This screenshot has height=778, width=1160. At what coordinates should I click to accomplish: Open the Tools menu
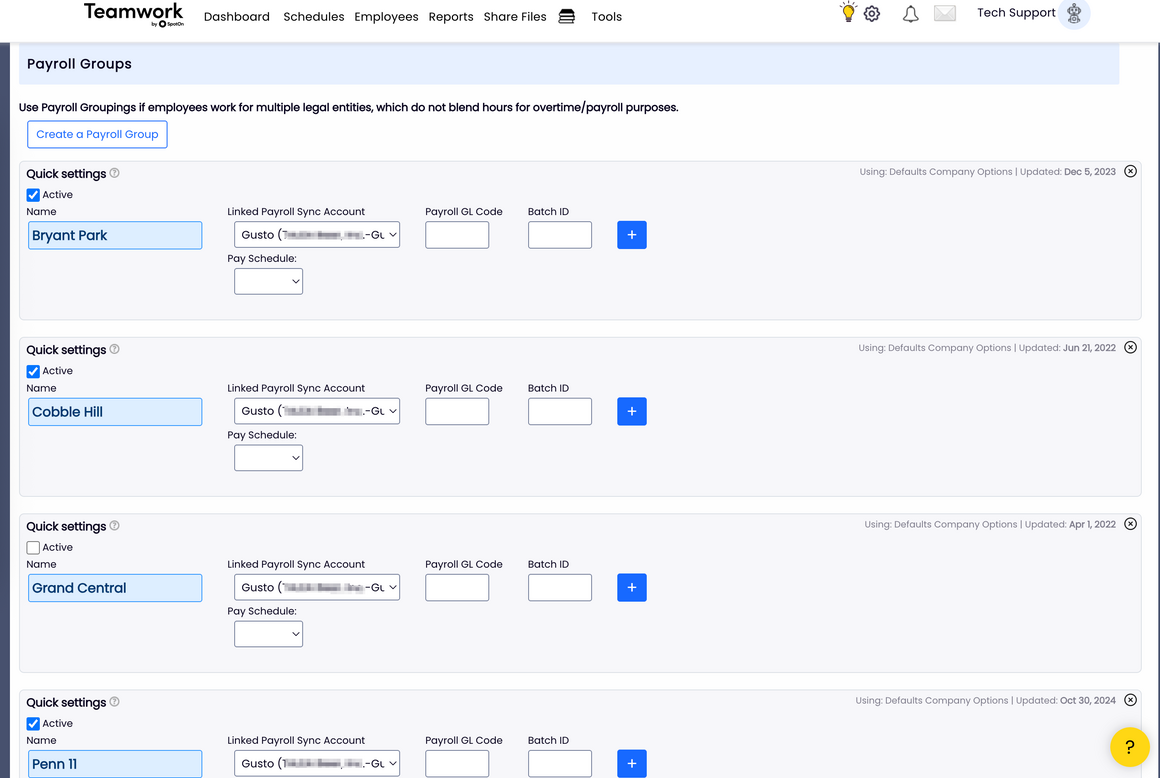point(607,16)
